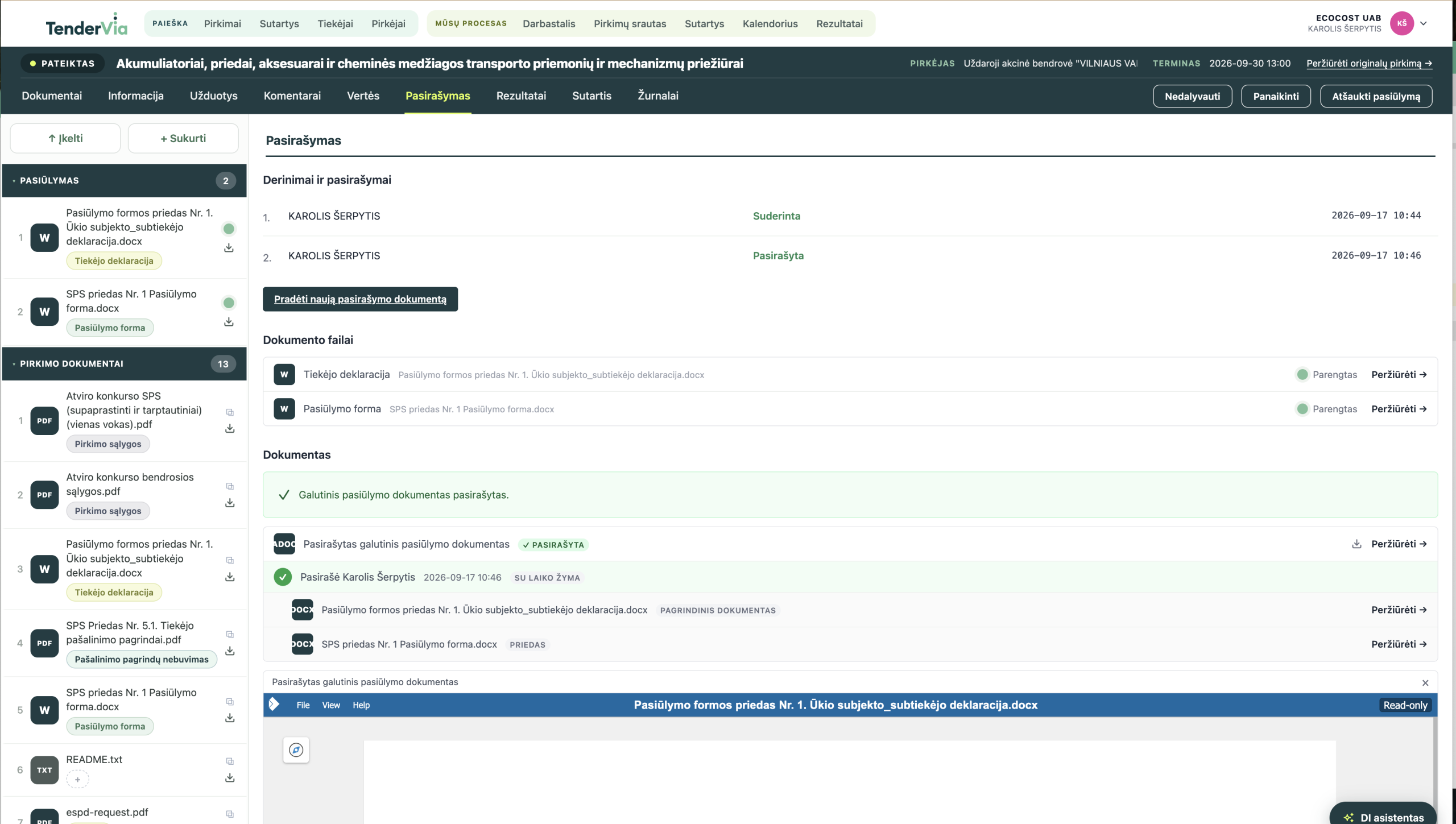The width and height of the screenshot is (1456, 824).
Task: Open the Komentarai tab
Action: tap(292, 96)
